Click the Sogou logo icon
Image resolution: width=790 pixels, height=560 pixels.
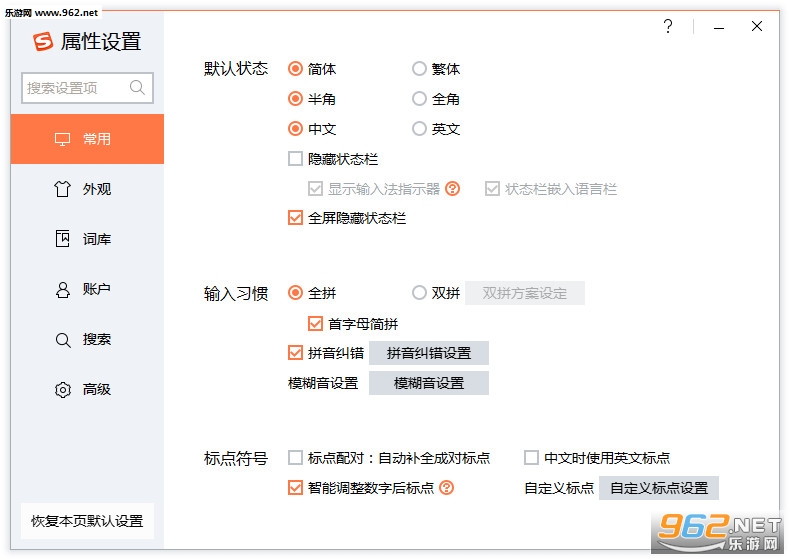(x=43, y=41)
